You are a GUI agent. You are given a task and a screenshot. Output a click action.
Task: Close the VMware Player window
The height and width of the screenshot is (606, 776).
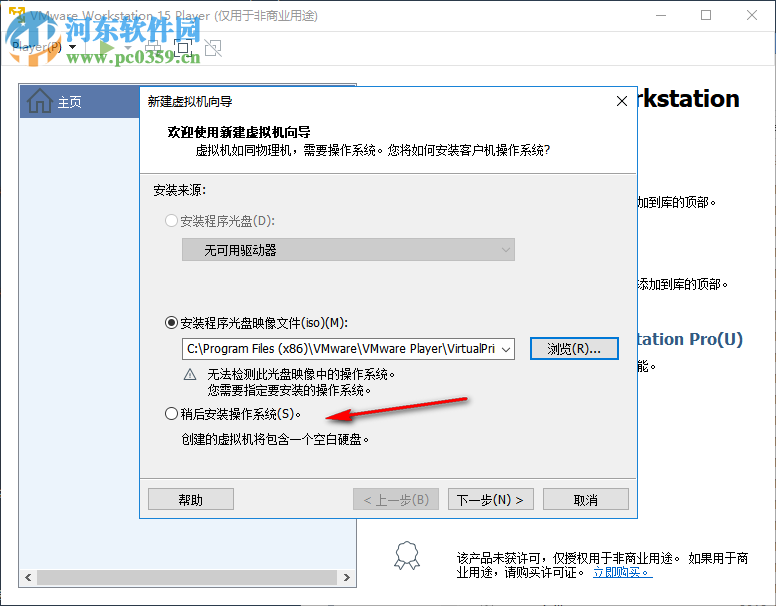(x=752, y=15)
